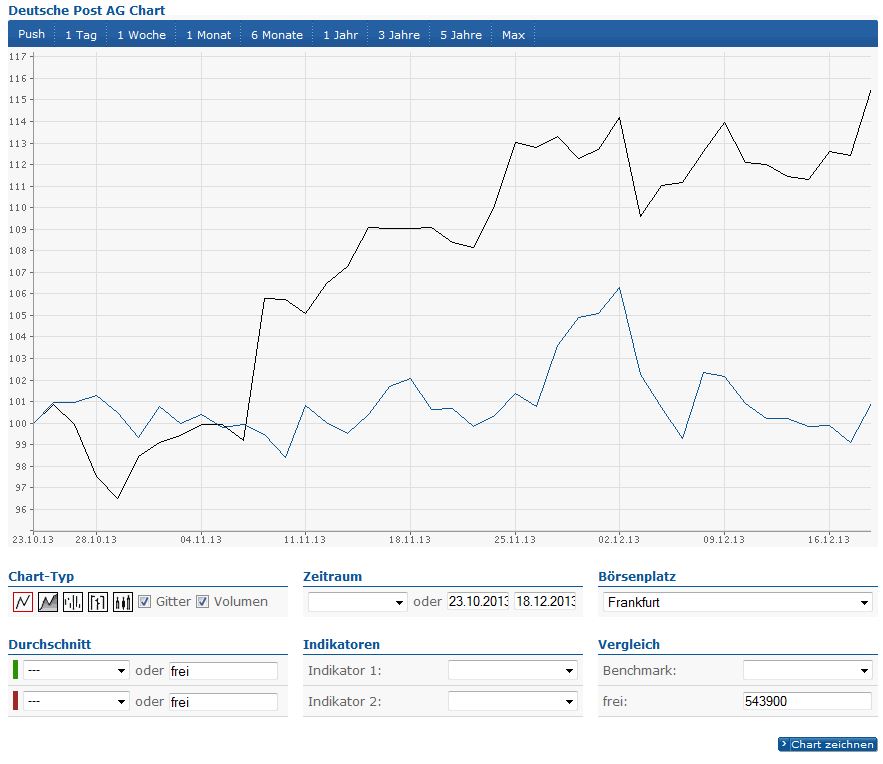This screenshot has height=764, width=883.
Task: Click the Zeitraum section heading
Action: [332, 577]
